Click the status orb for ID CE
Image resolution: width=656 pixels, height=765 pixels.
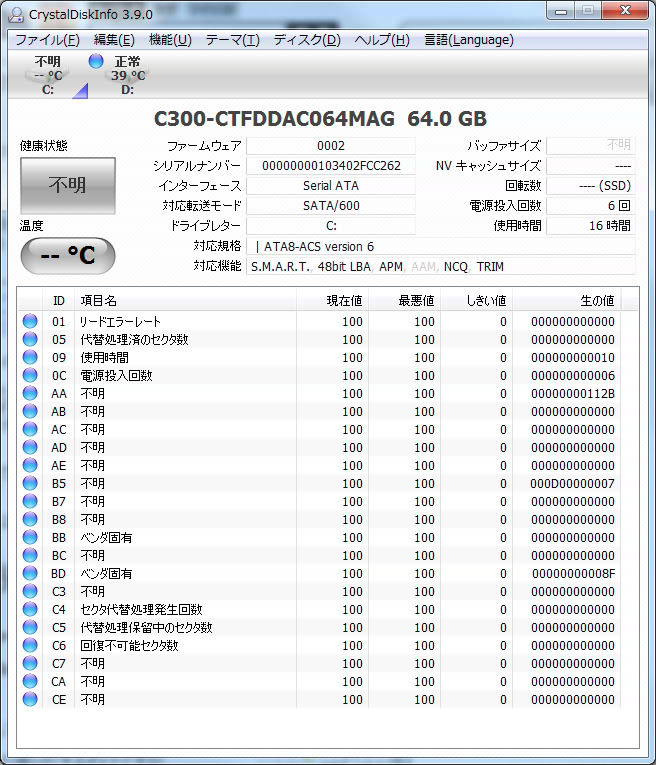click(x=30, y=699)
